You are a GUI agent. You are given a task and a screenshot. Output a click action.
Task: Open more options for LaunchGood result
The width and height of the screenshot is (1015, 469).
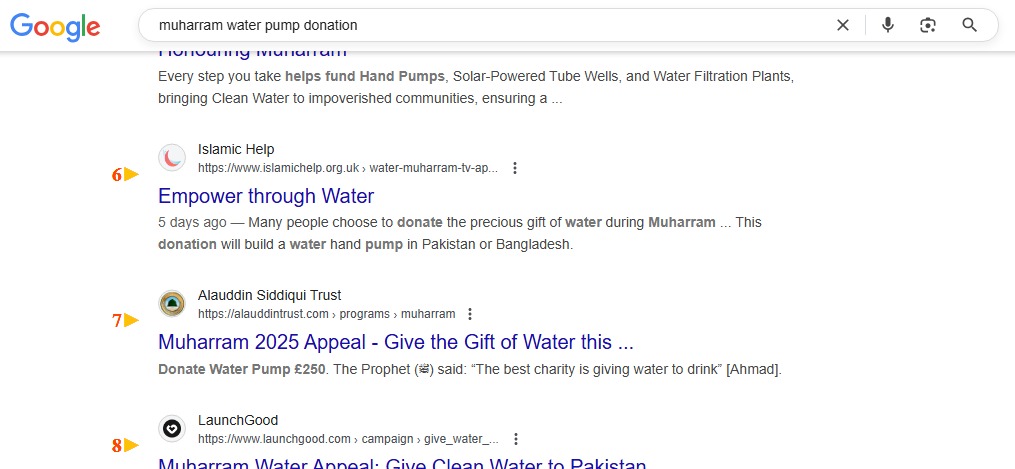click(x=516, y=439)
